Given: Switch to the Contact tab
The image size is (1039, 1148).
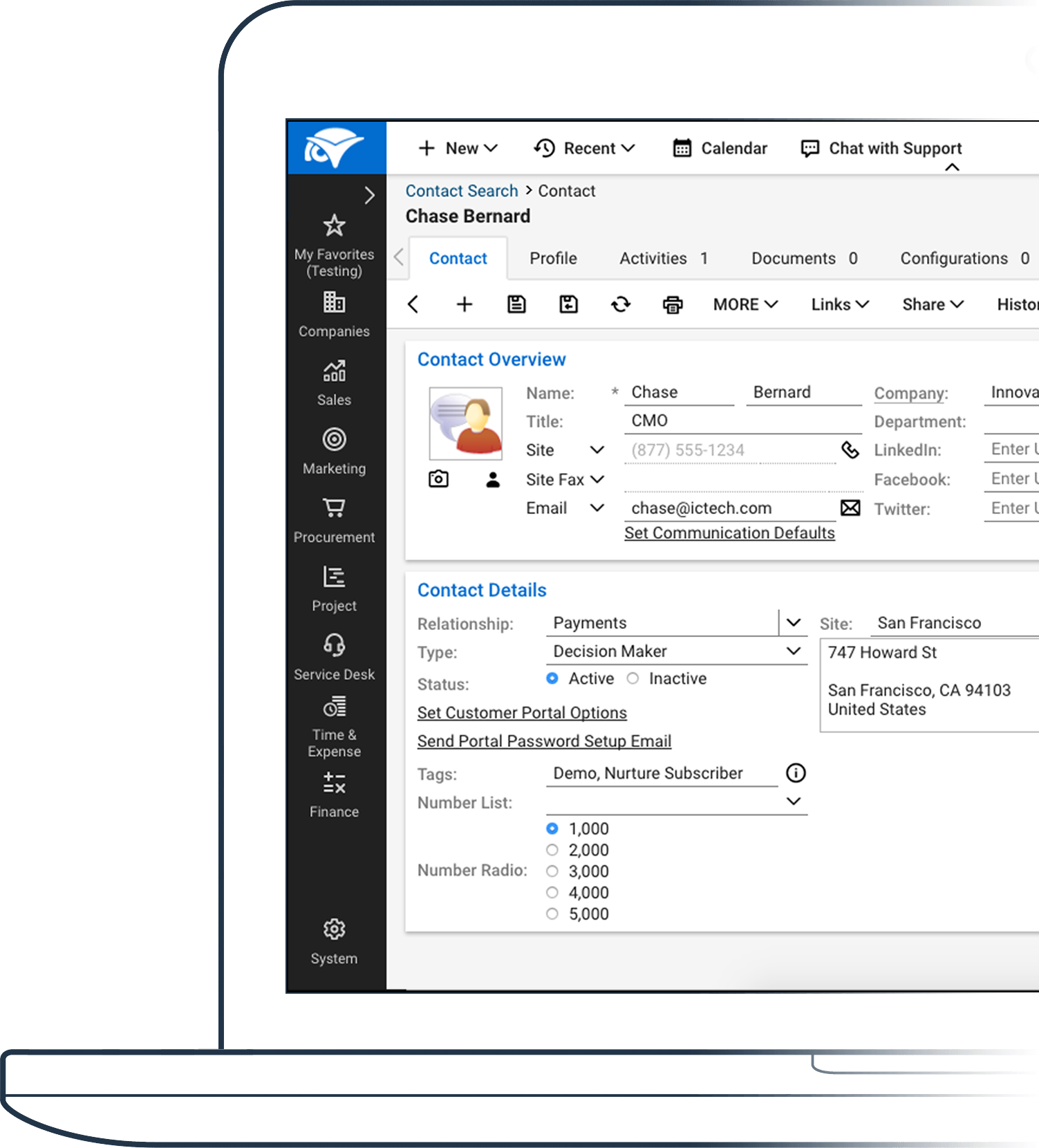Looking at the screenshot, I should point(458,258).
